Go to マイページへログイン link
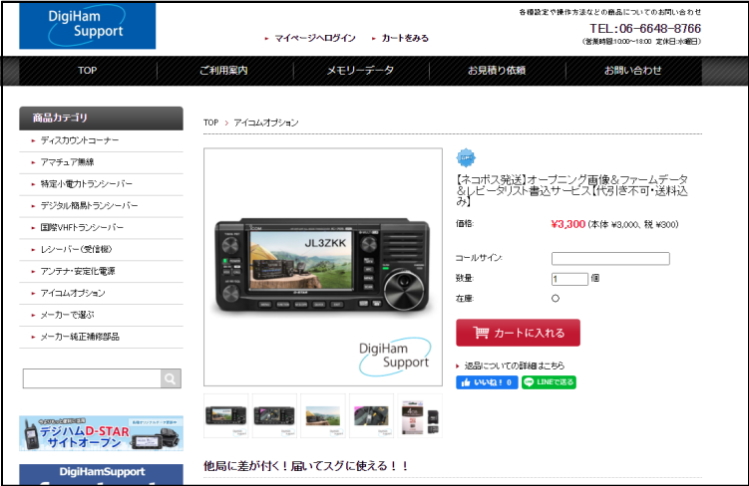749x486 pixels. coord(315,38)
